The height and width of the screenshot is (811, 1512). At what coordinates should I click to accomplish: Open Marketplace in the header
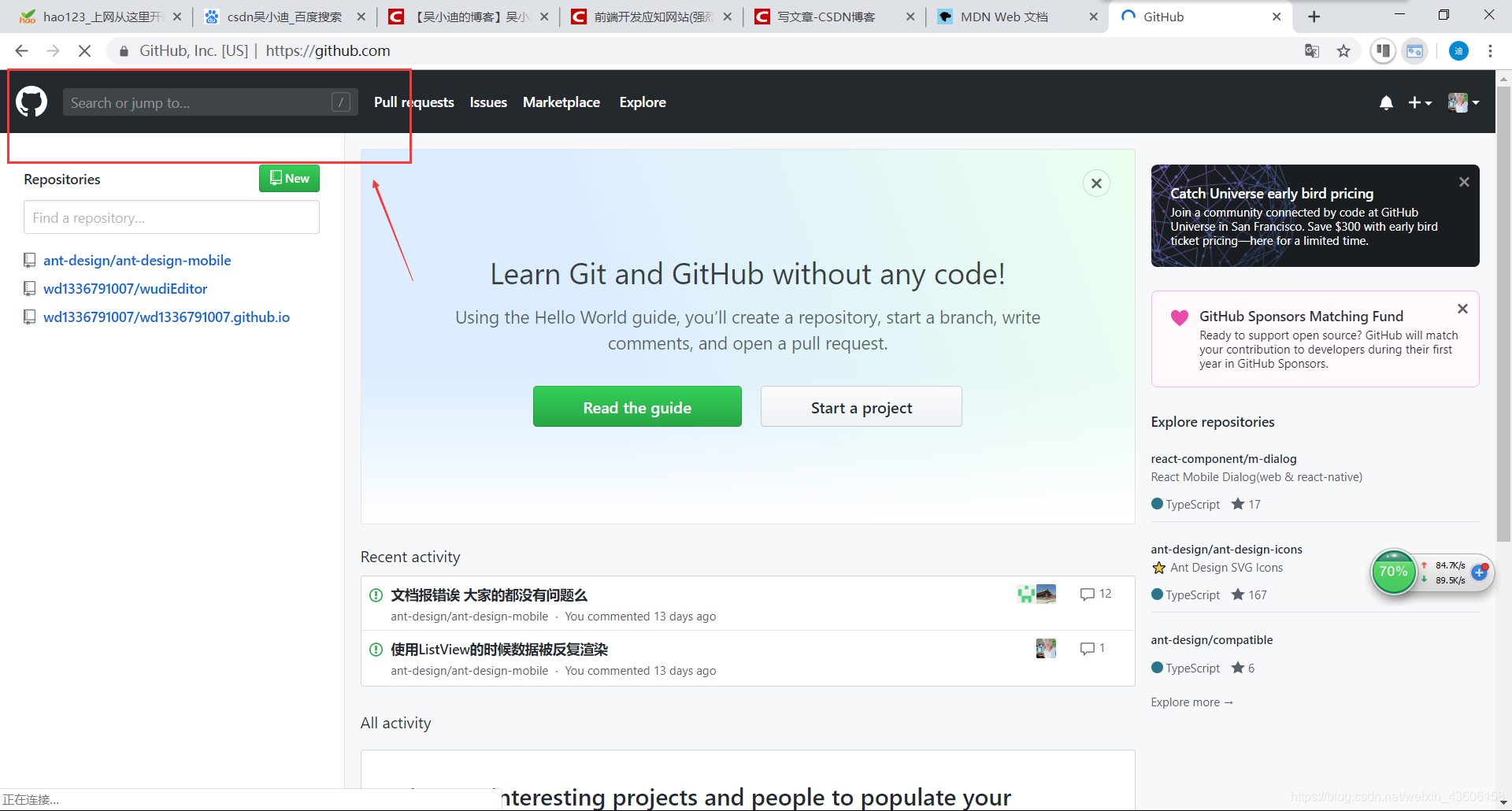(x=561, y=102)
